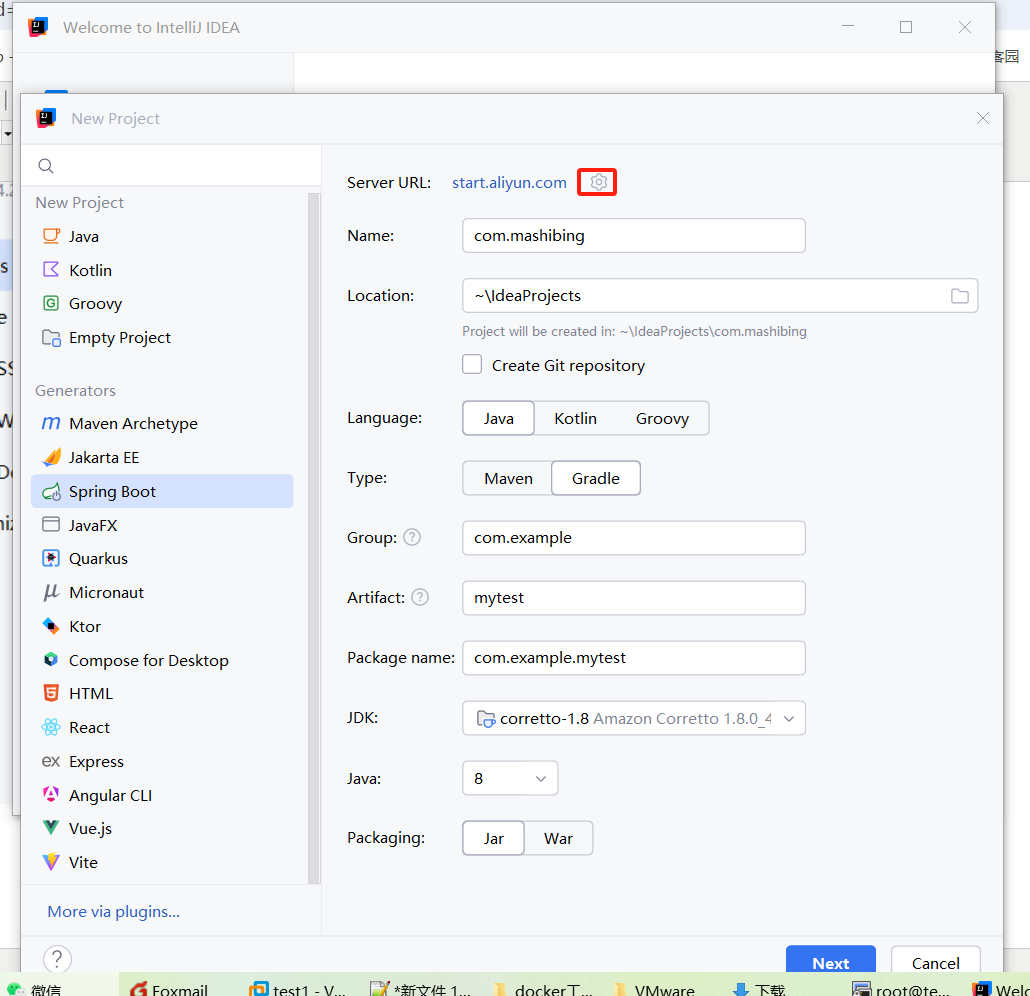Click the project type search field
Screen dimensions: 1030x996
tap(171, 166)
